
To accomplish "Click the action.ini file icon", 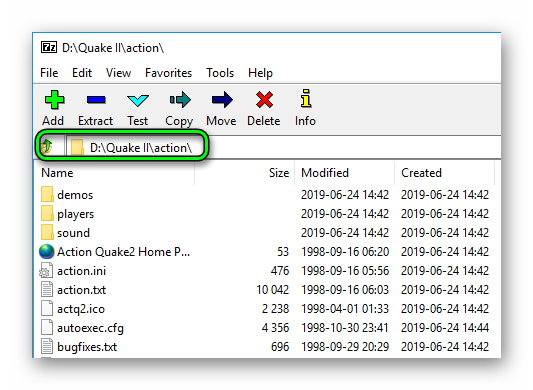I will point(46,271).
